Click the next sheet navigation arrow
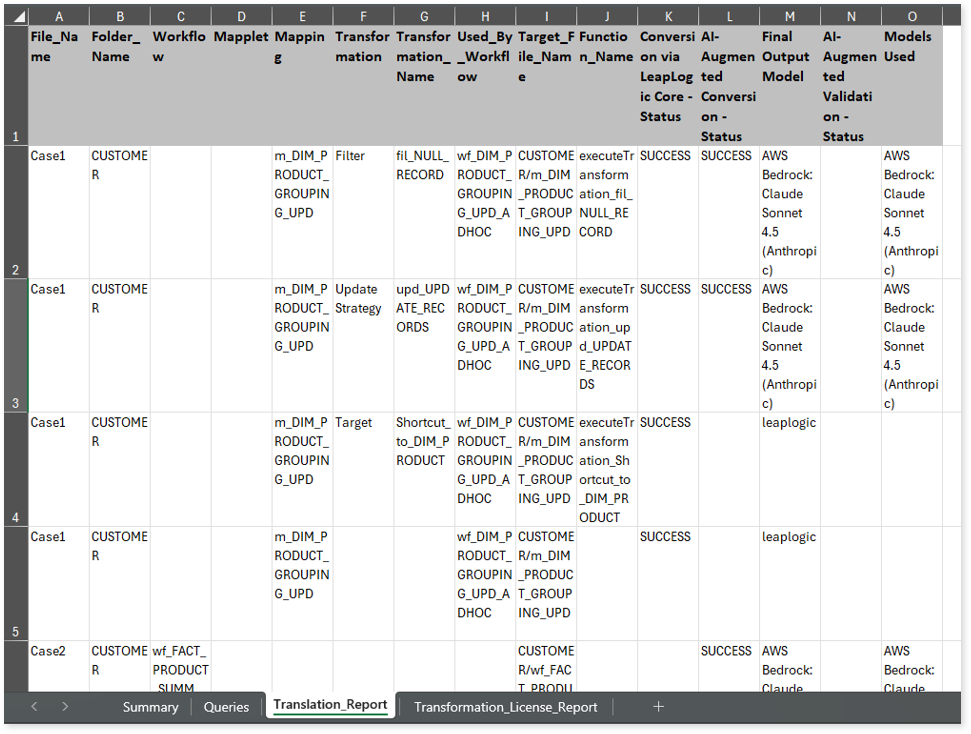The height and width of the screenshot is (734, 971). 65,706
